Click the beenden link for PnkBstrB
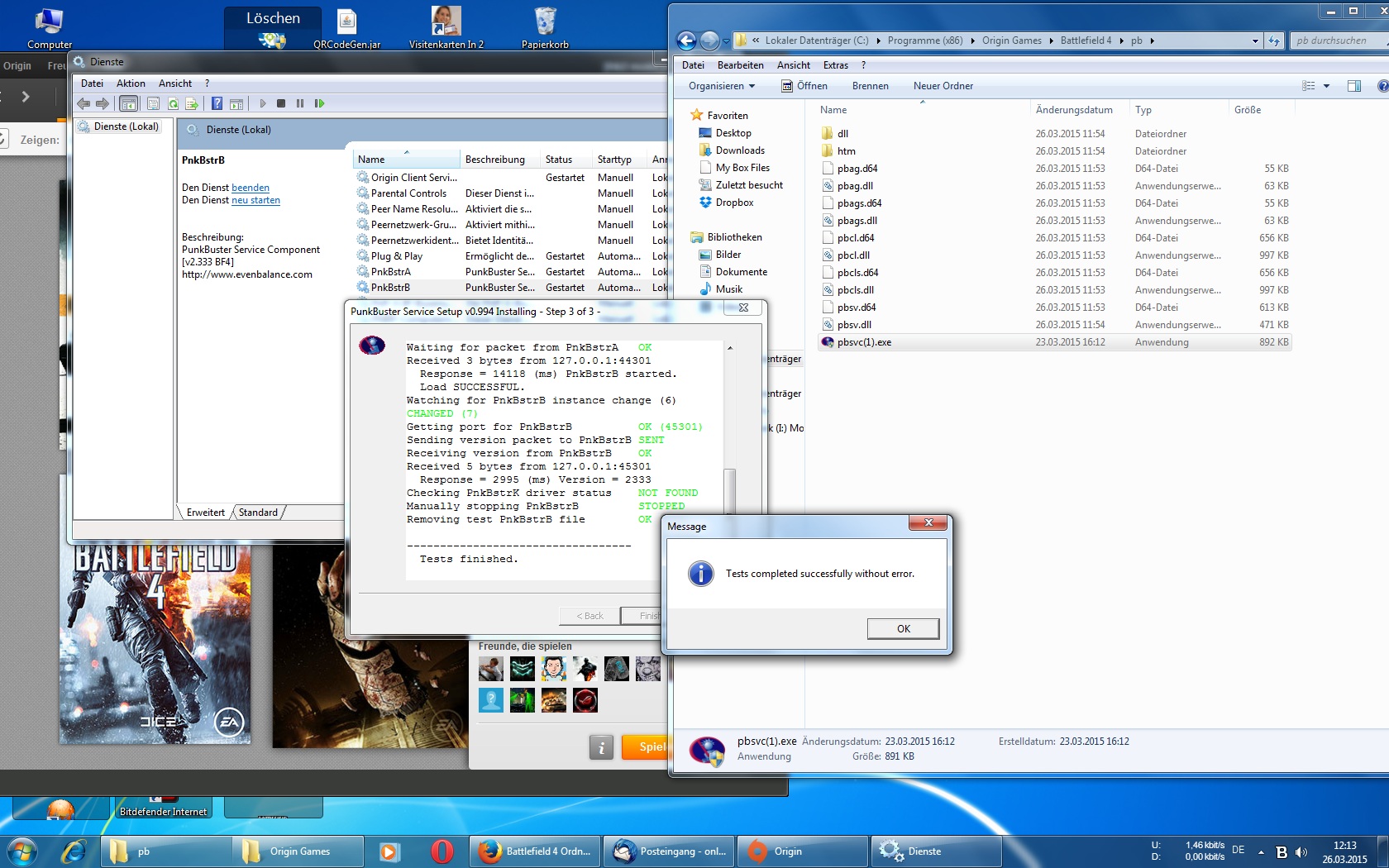The image size is (1389, 868). tap(251, 188)
